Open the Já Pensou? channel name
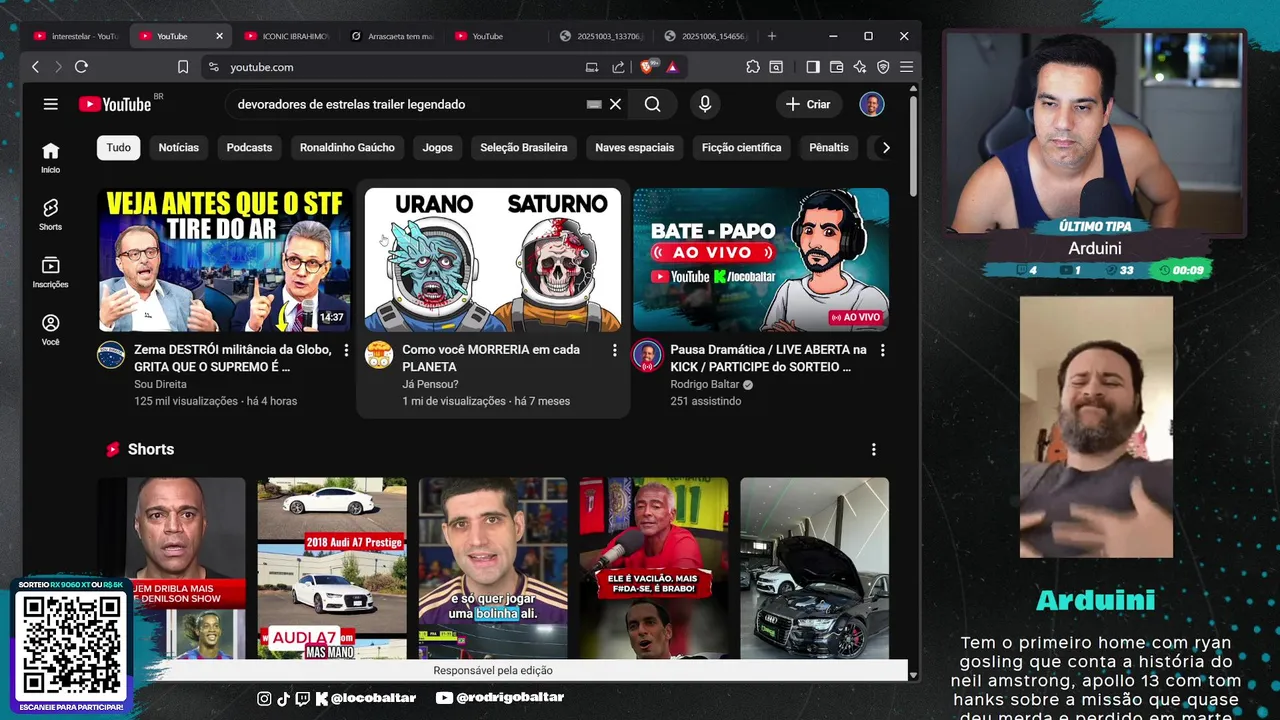The height and width of the screenshot is (720, 1280). [430, 384]
